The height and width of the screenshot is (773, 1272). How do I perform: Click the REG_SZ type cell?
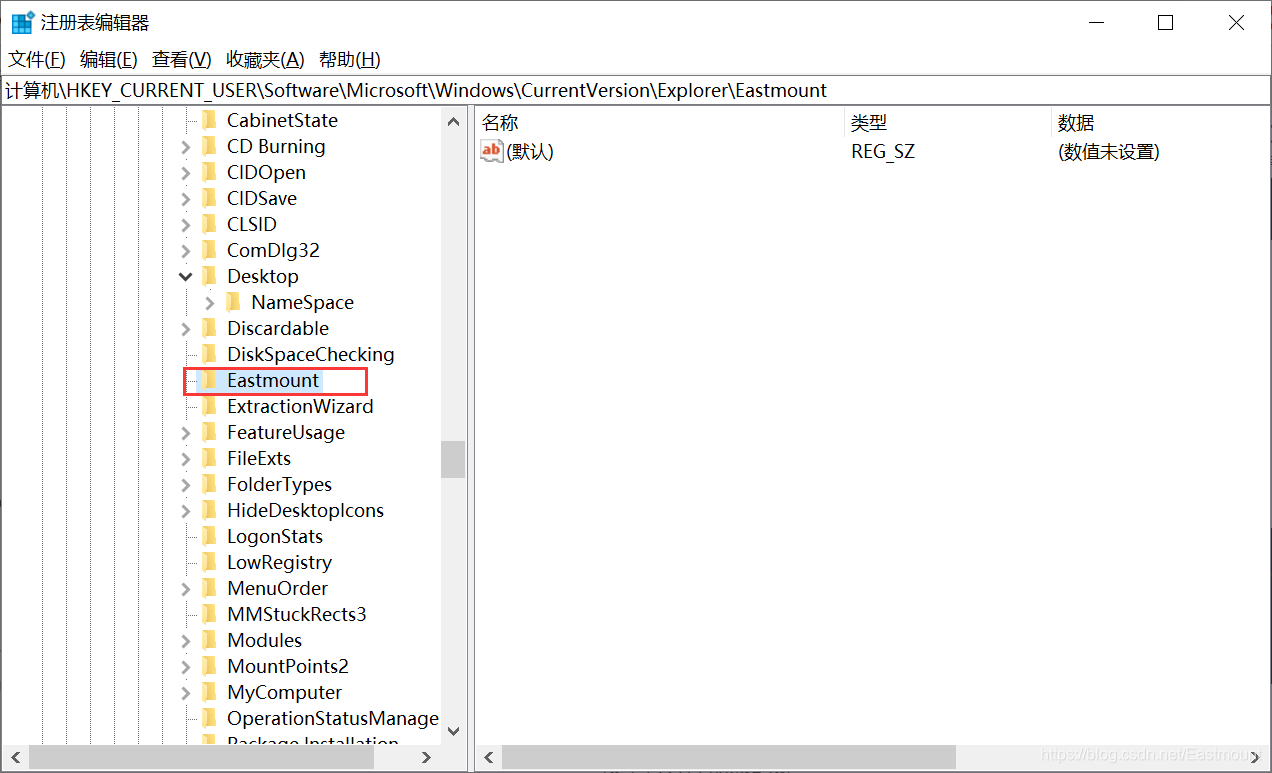883,152
